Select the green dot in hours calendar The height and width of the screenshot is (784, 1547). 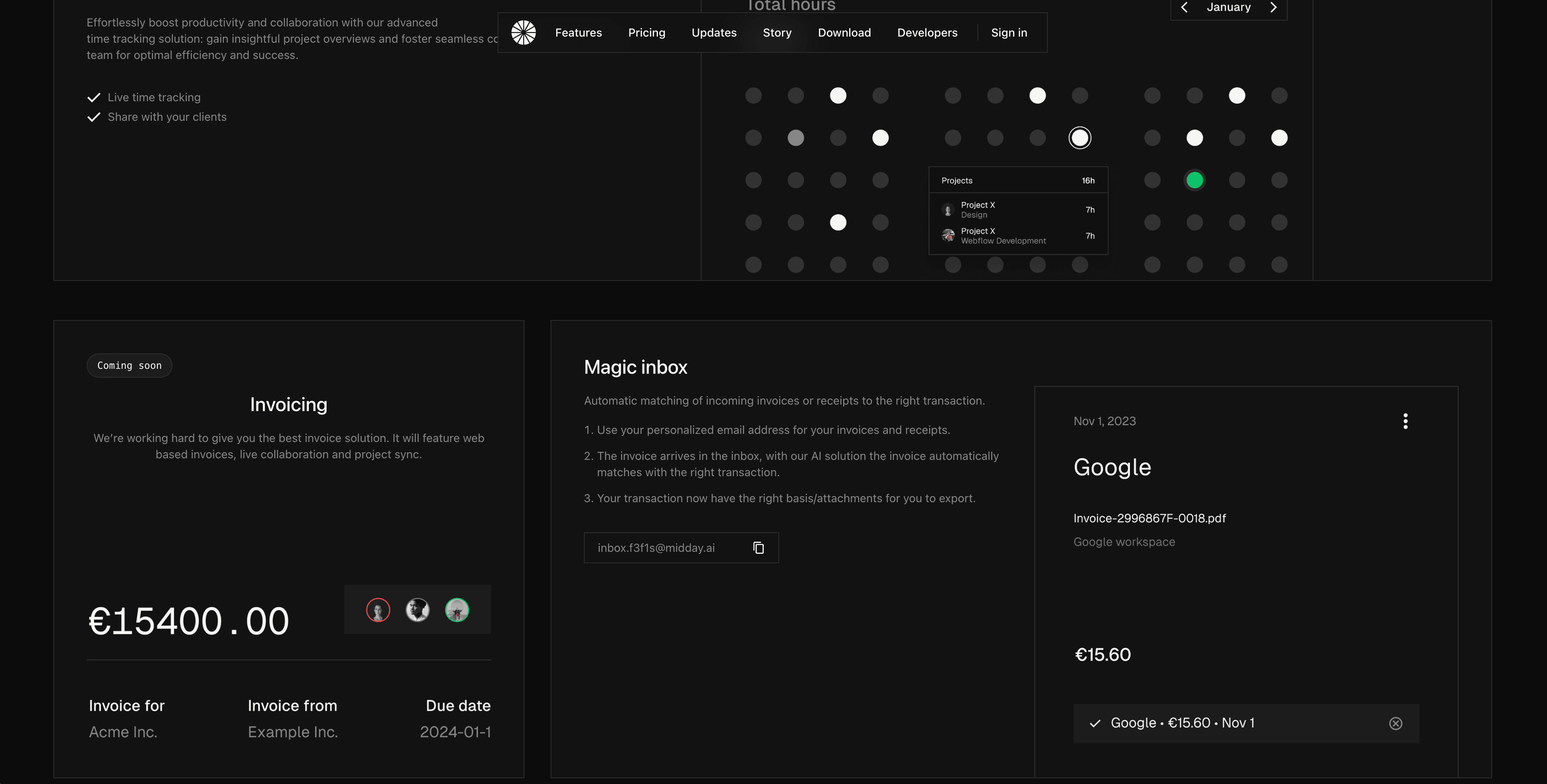(x=1195, y=180)
